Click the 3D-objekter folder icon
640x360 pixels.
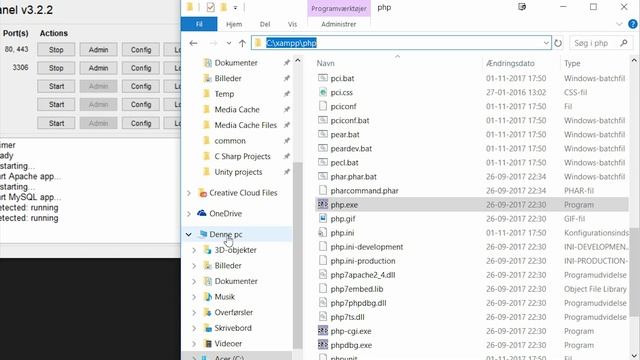[x=208, y=250]
